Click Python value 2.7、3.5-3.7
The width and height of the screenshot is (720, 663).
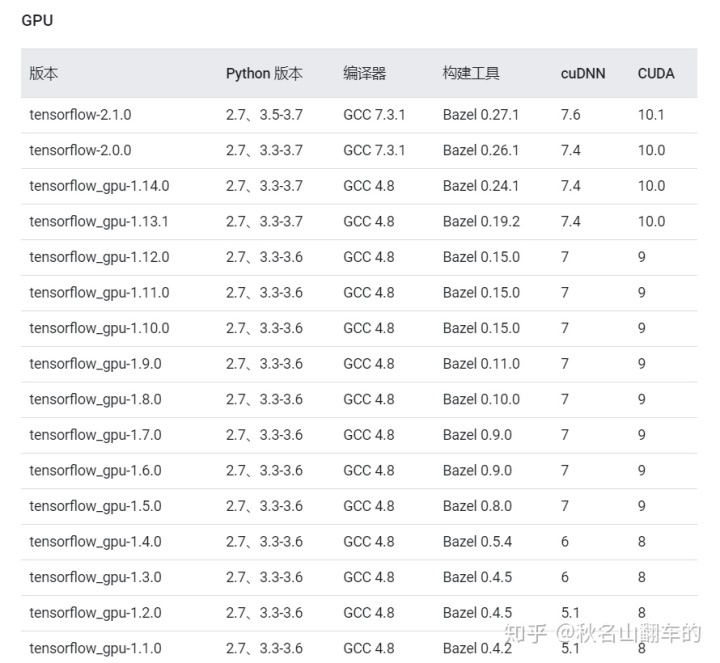pyautogui.click(x=264, y=114)
